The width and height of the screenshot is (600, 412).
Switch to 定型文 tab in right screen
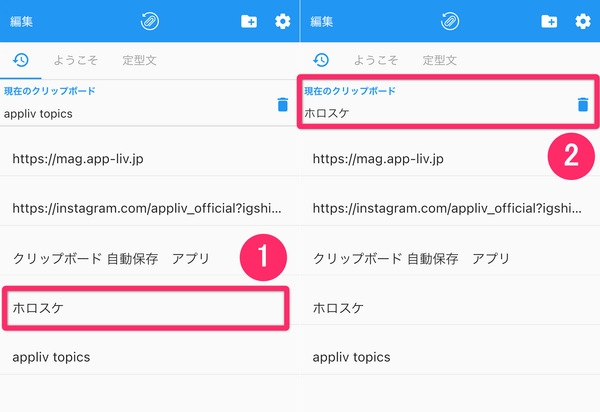point(440,60)
